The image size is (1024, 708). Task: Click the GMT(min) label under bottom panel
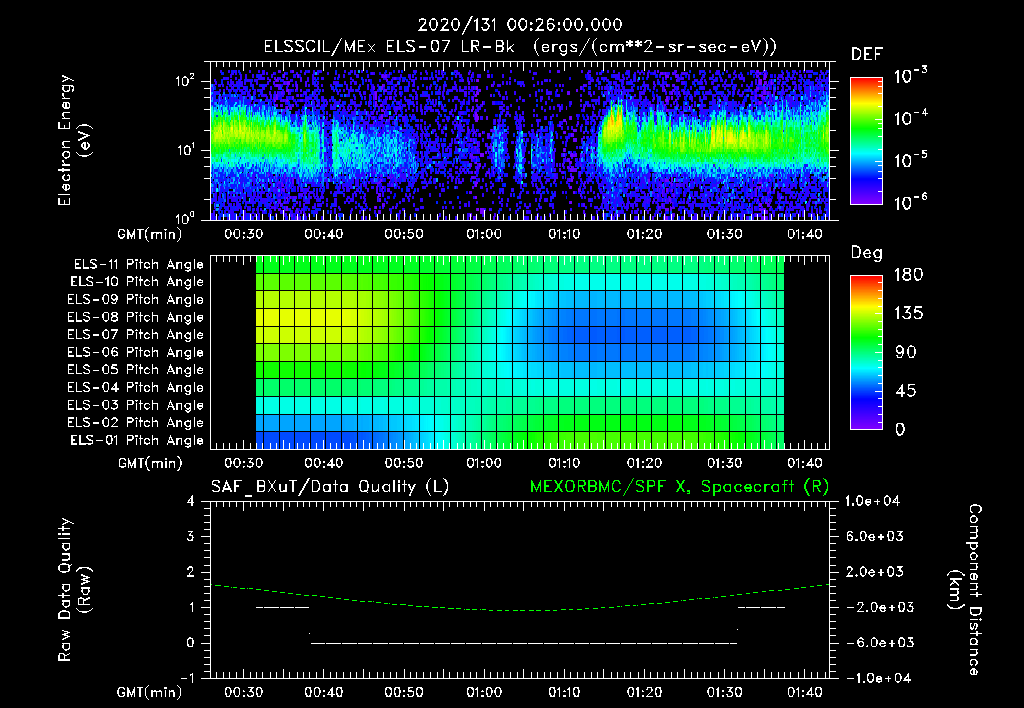pos(150,693)
